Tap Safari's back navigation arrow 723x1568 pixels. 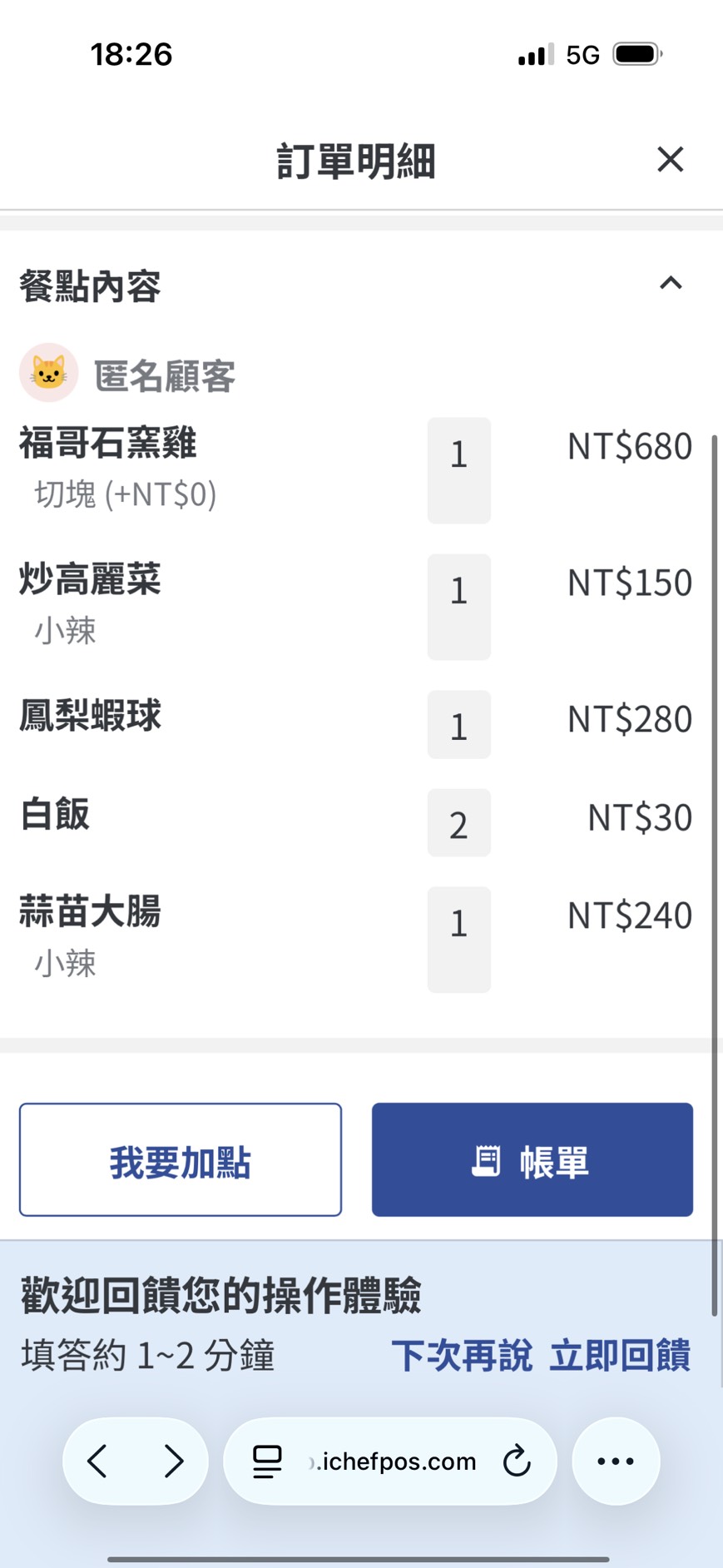(x=97, y=1461)
